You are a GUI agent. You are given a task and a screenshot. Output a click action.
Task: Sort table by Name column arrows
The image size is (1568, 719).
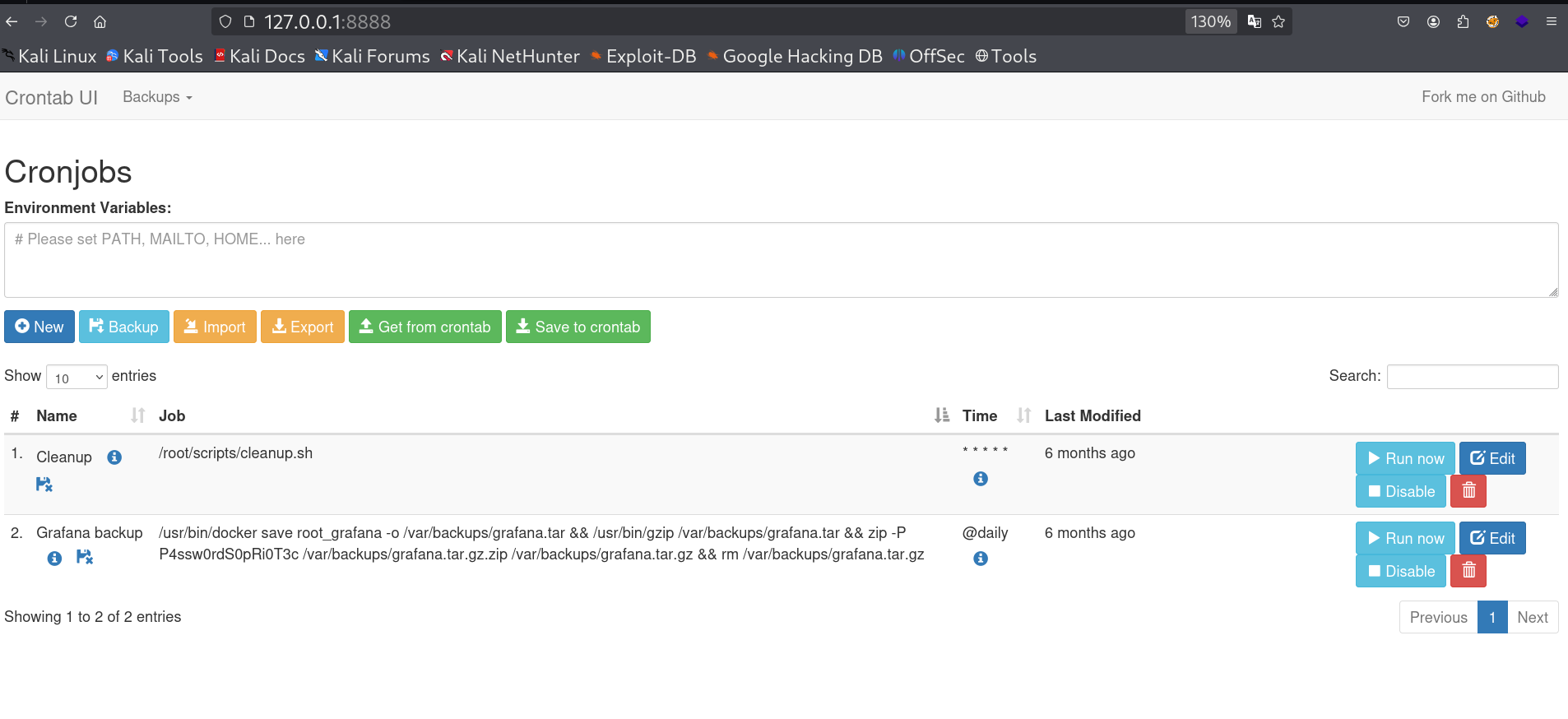[x=138, y=415]
